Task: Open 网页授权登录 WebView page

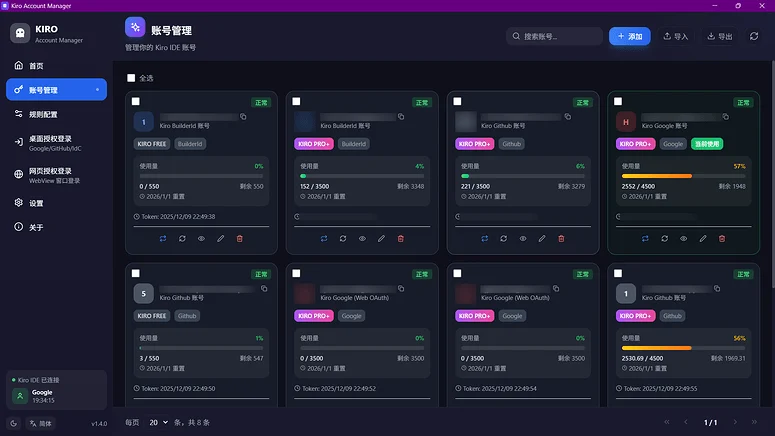Action: [x=56, y=175]
